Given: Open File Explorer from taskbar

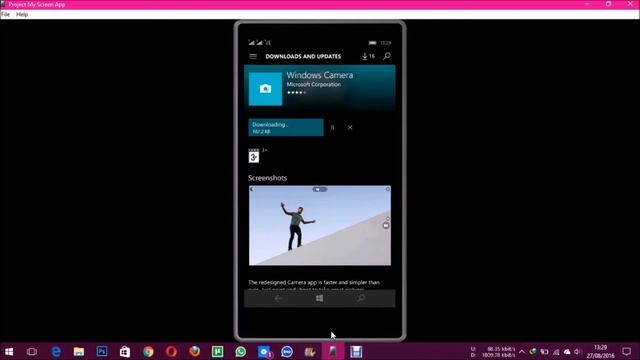Looking at the screenshot, I should 79,351.
